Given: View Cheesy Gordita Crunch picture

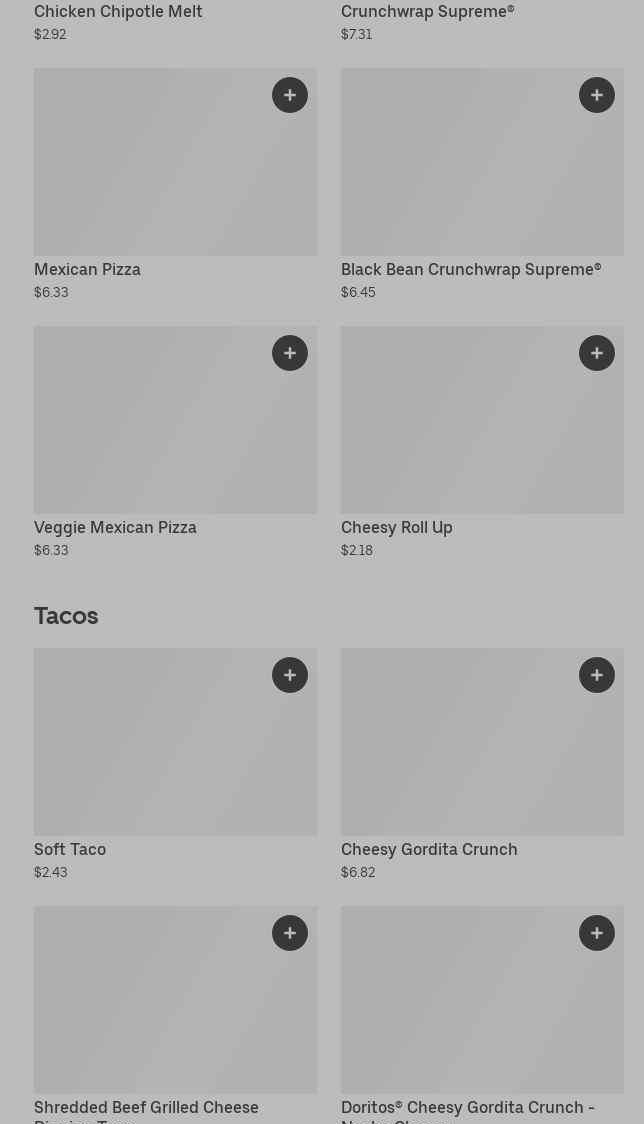Looking at the screenshot, I should 460,750.
